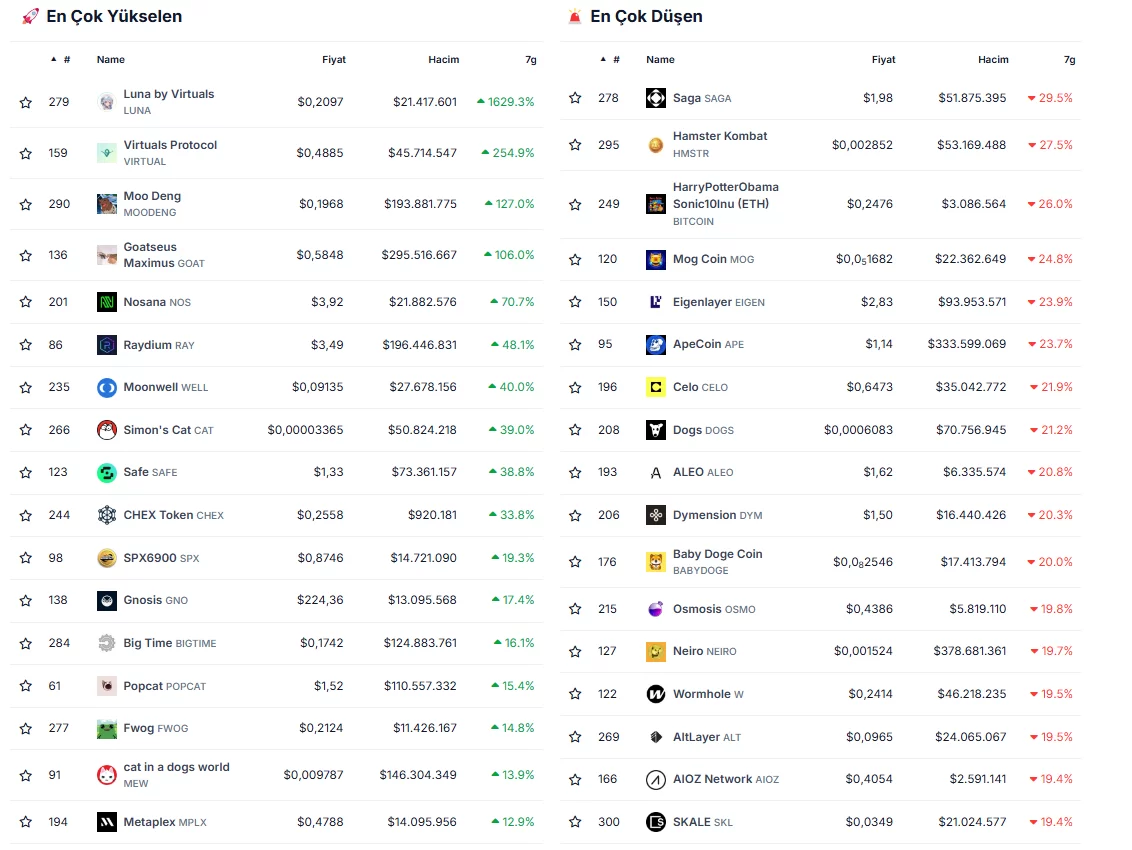Click the Moo Deng coin icon

[107, 204]
